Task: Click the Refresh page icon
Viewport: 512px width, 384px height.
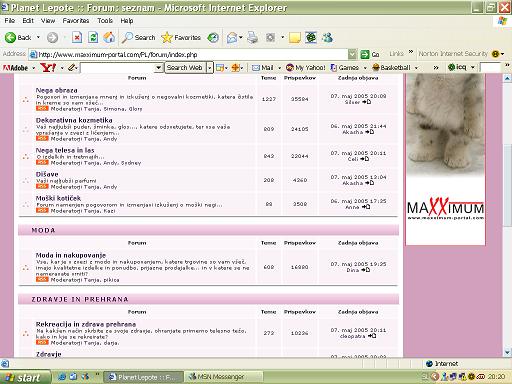Action: [93, 38]
